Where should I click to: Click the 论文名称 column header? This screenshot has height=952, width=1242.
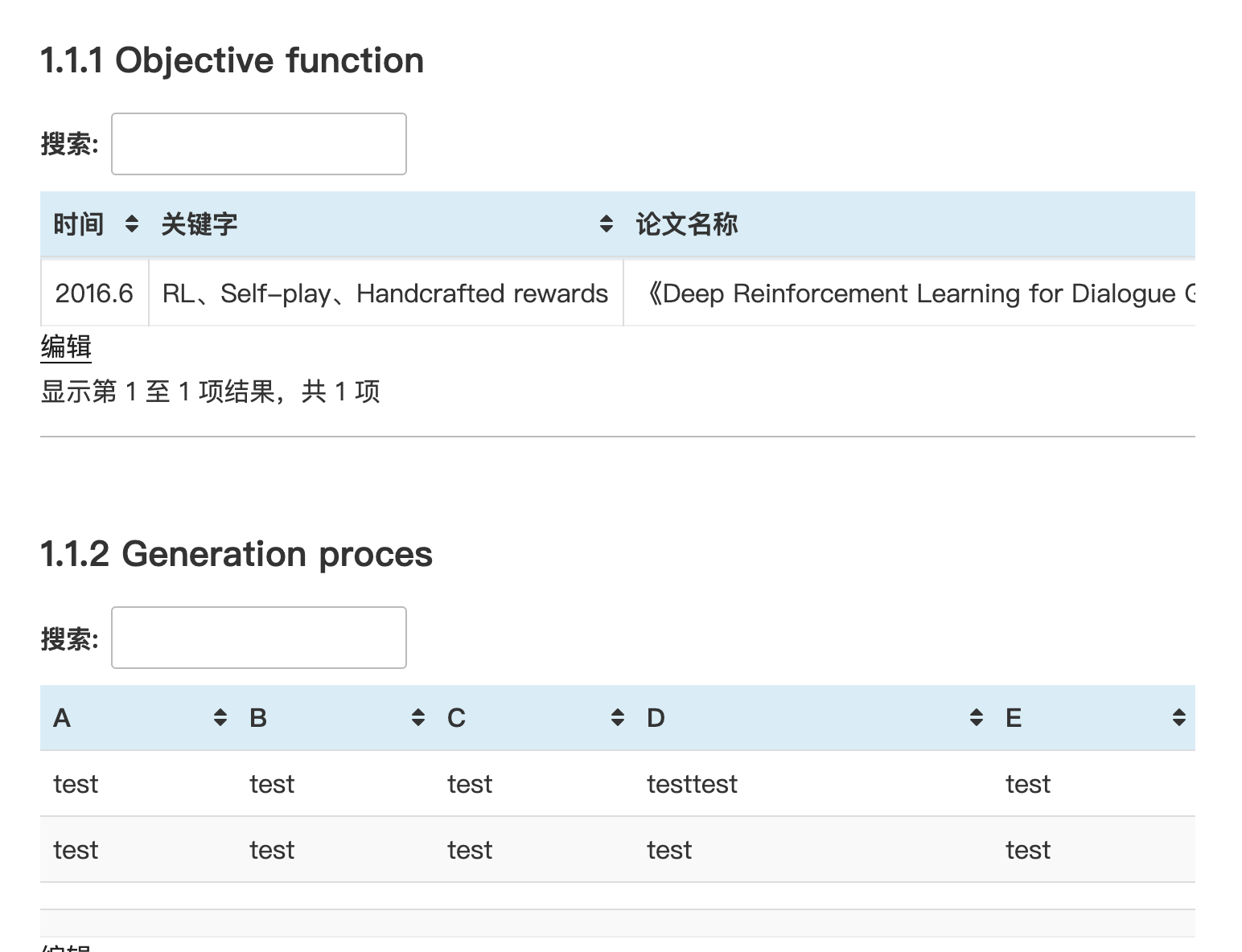coord(687,224)
